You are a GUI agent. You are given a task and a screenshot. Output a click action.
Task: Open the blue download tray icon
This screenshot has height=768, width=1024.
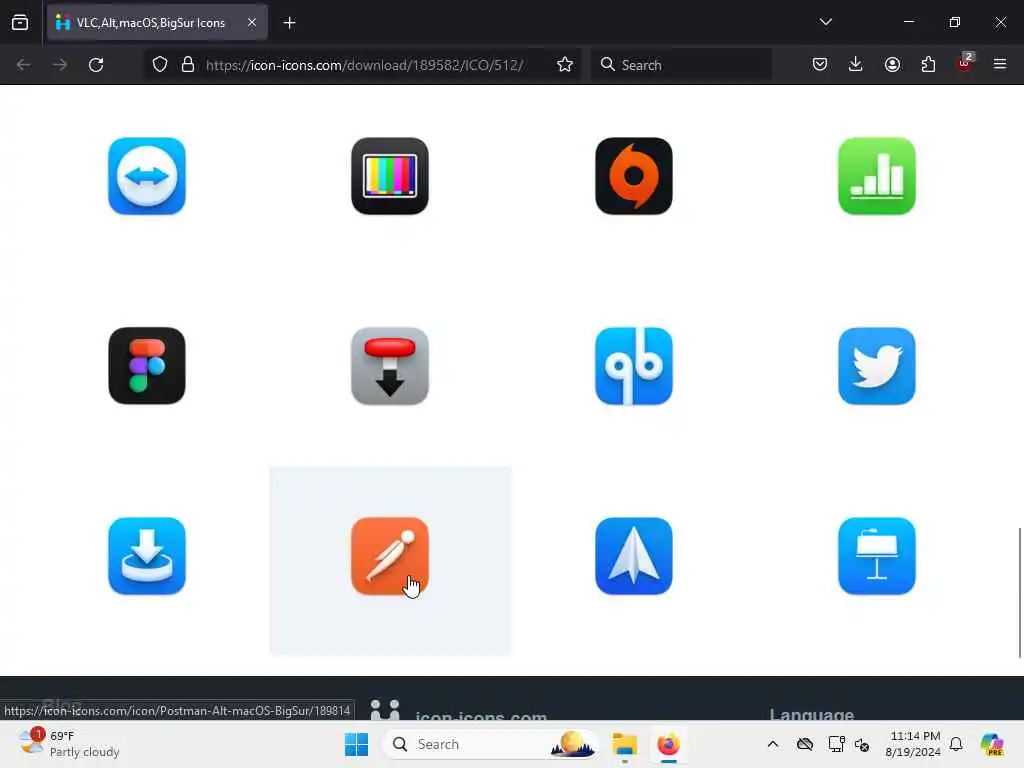(147, 556)
